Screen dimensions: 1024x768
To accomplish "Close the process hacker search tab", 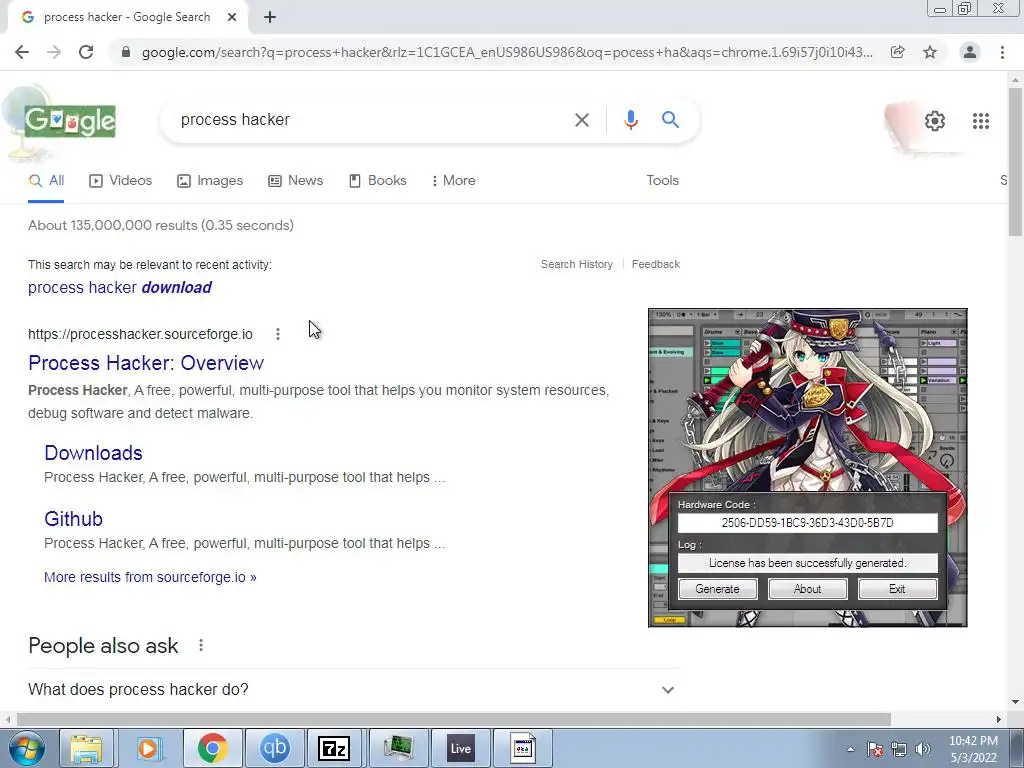I will 232,17.
